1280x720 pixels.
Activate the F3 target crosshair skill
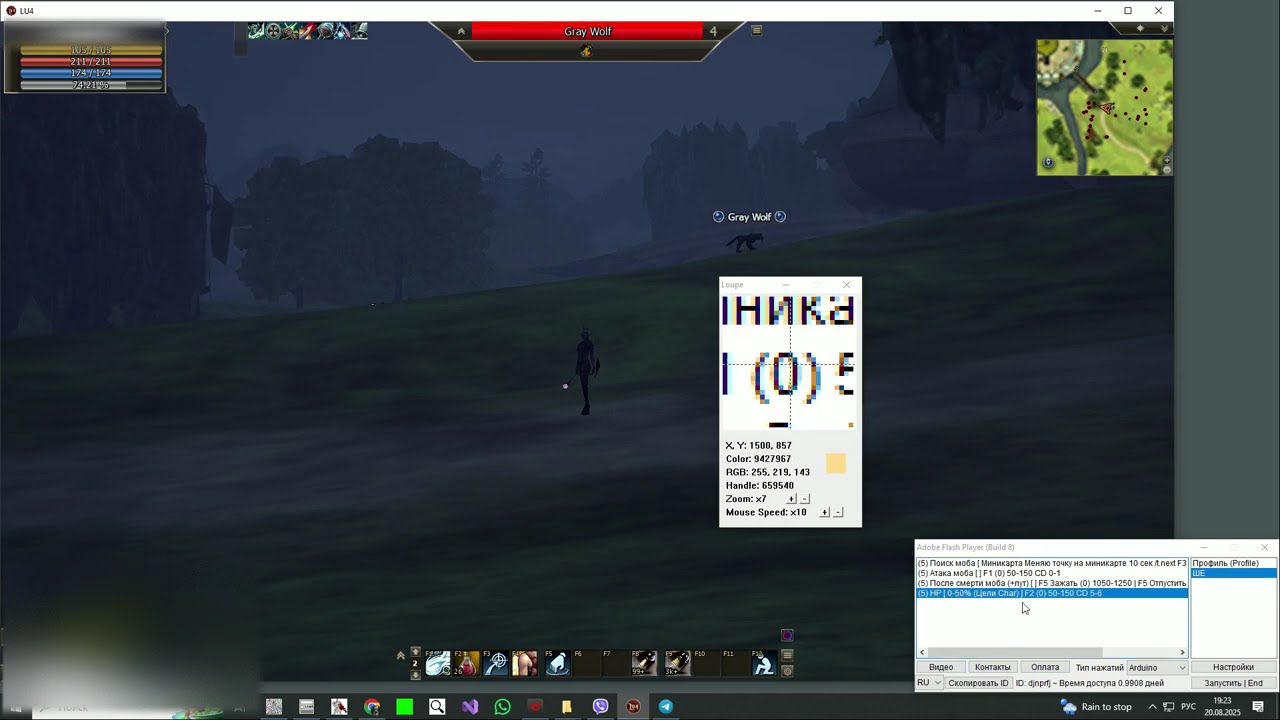496,663
